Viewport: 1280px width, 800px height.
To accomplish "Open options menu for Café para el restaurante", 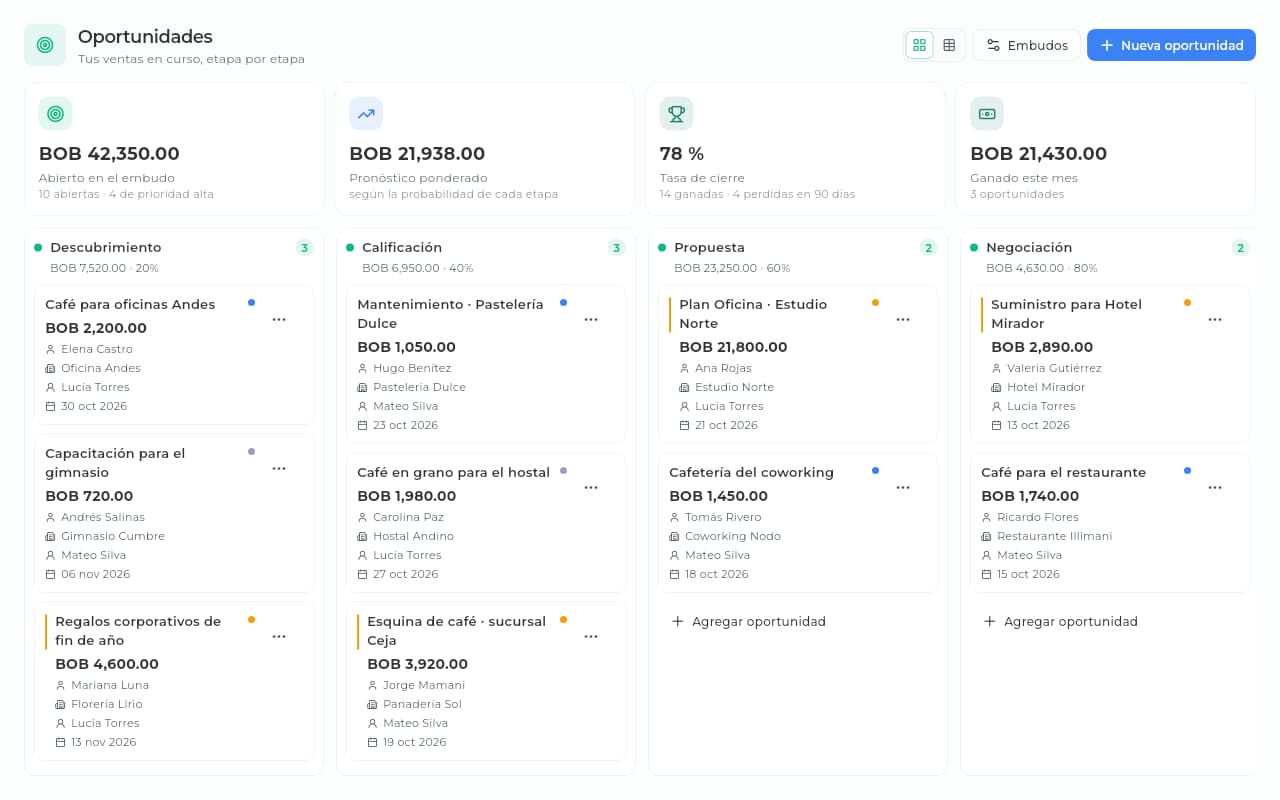I will (1215, 487).
